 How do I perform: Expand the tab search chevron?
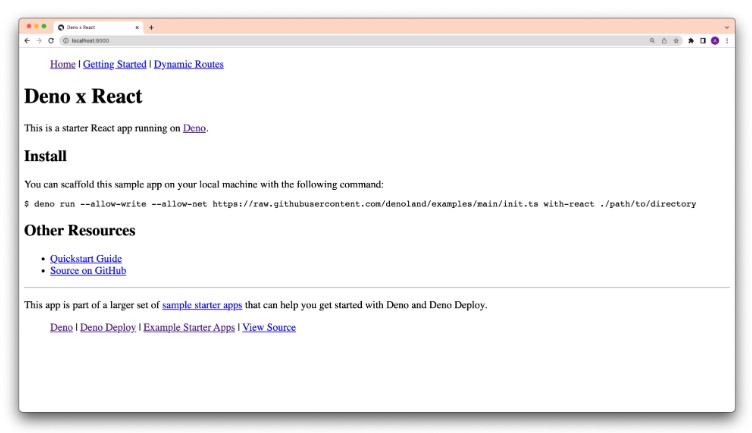click(727, 27)
